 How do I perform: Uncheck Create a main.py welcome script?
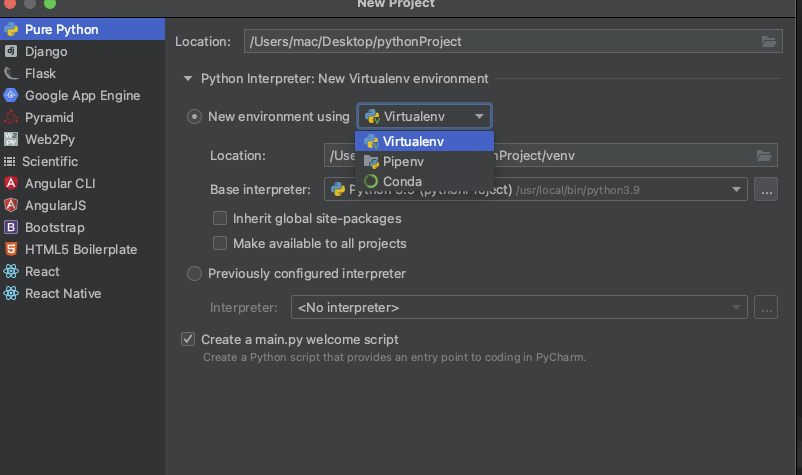coord(188,339)
